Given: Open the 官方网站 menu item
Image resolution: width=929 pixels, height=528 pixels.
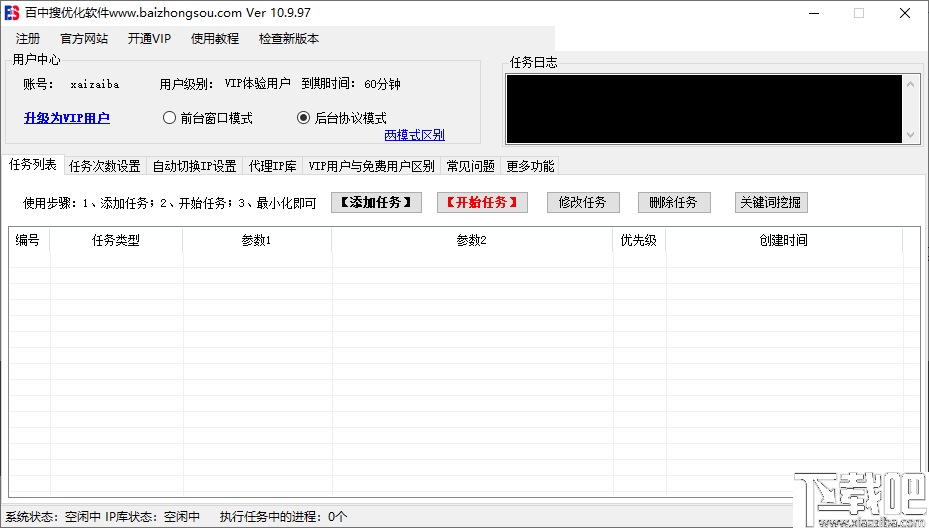Looking at the screenshot, I should 84,39.
